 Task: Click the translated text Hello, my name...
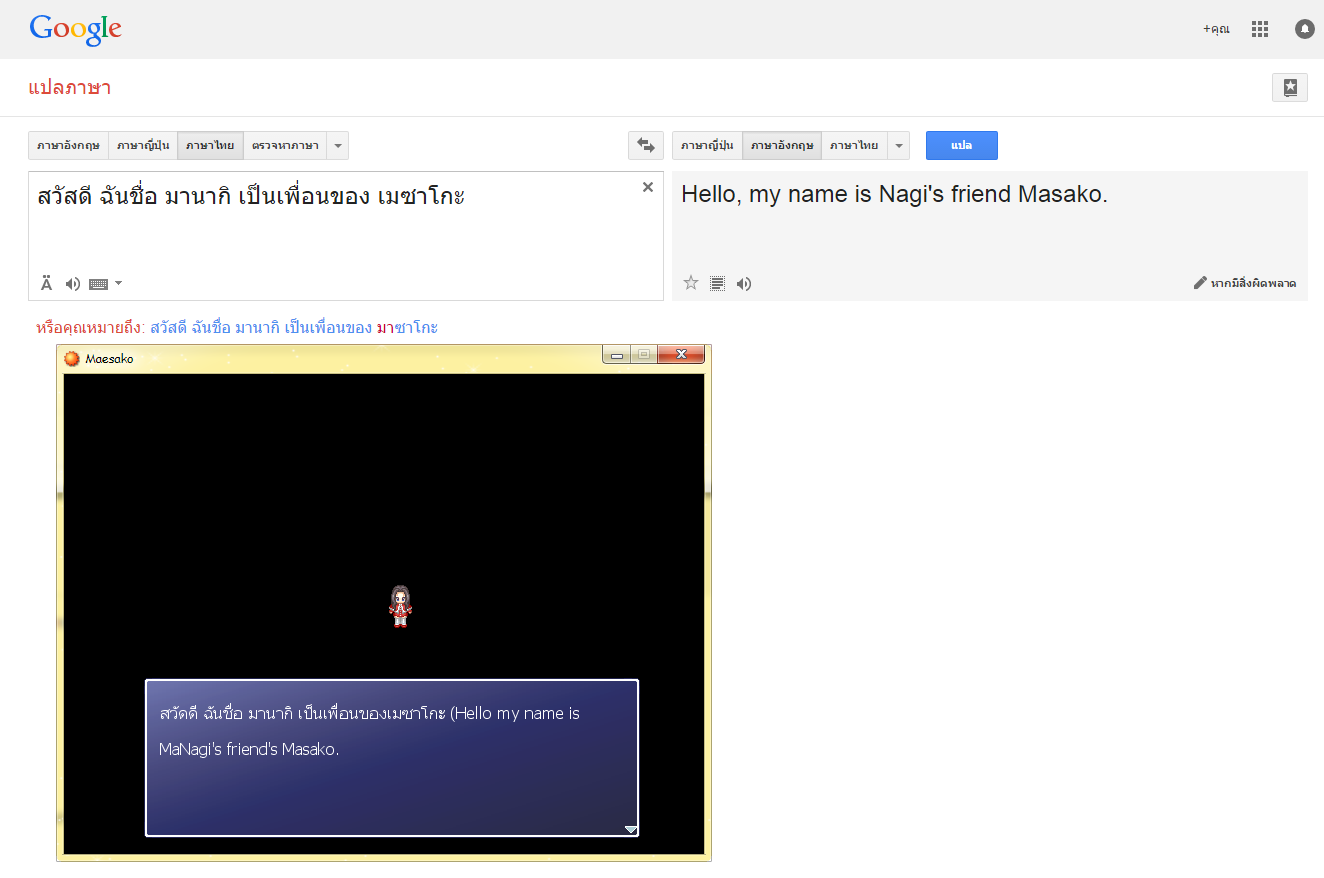point(895,194)
